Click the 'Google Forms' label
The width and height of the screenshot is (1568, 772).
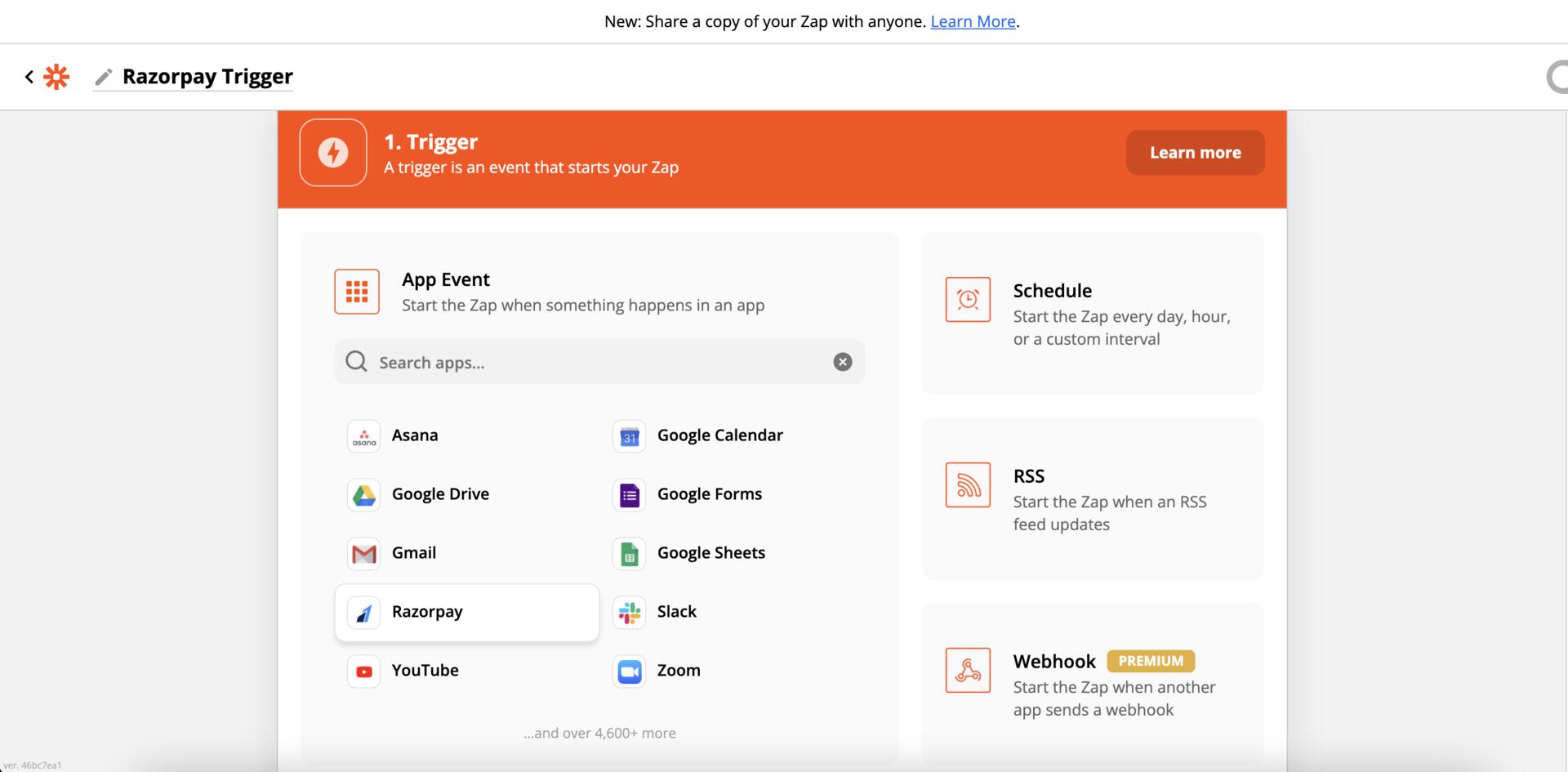click(709, 494)
